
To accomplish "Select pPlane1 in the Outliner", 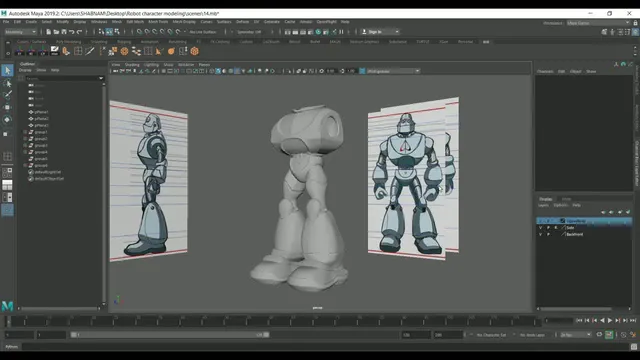I will (x=41, y=112).
